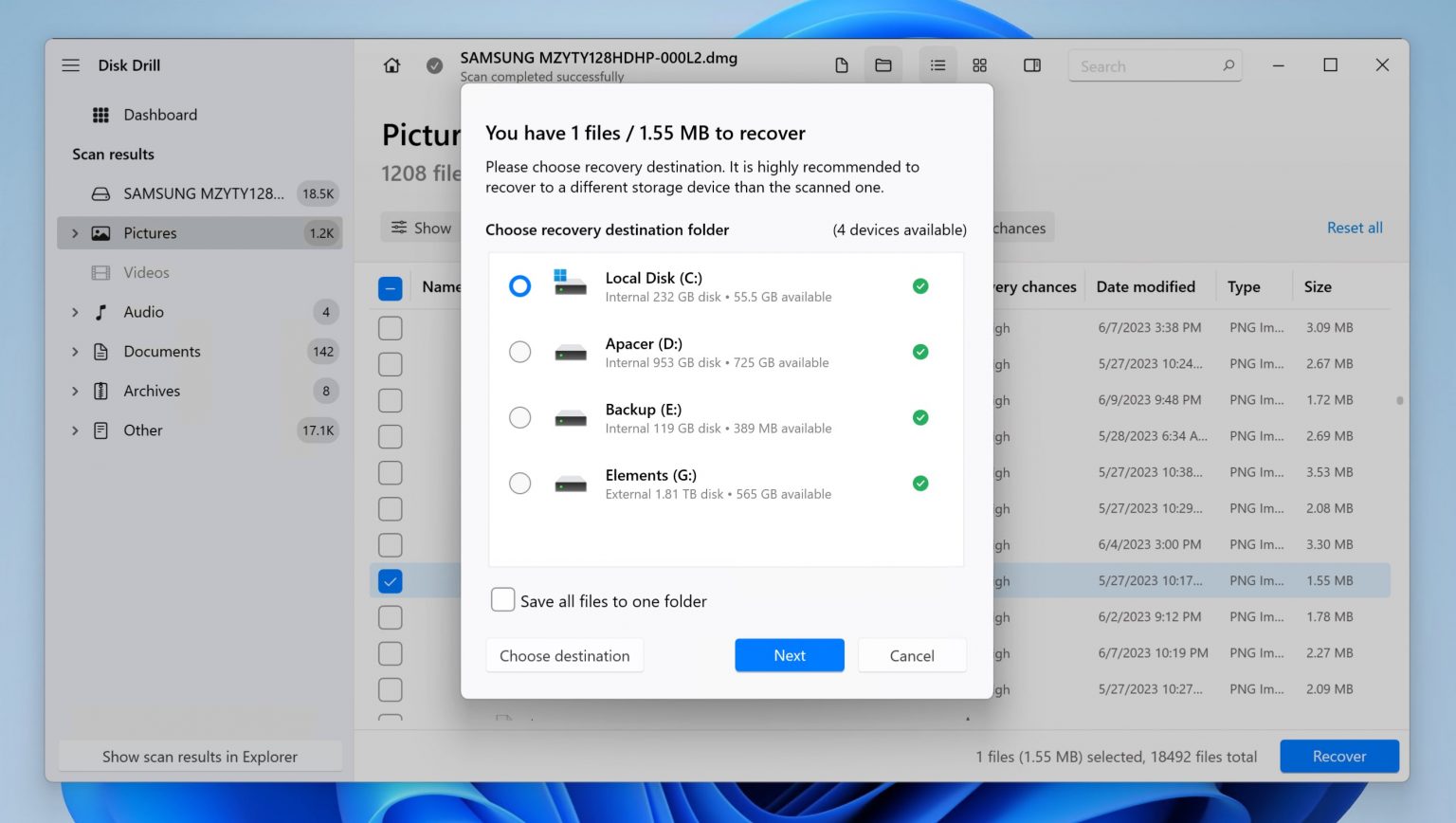Select the folder view icon
Viewport: 1456px width, 823px height.
[x=883, y=64]
